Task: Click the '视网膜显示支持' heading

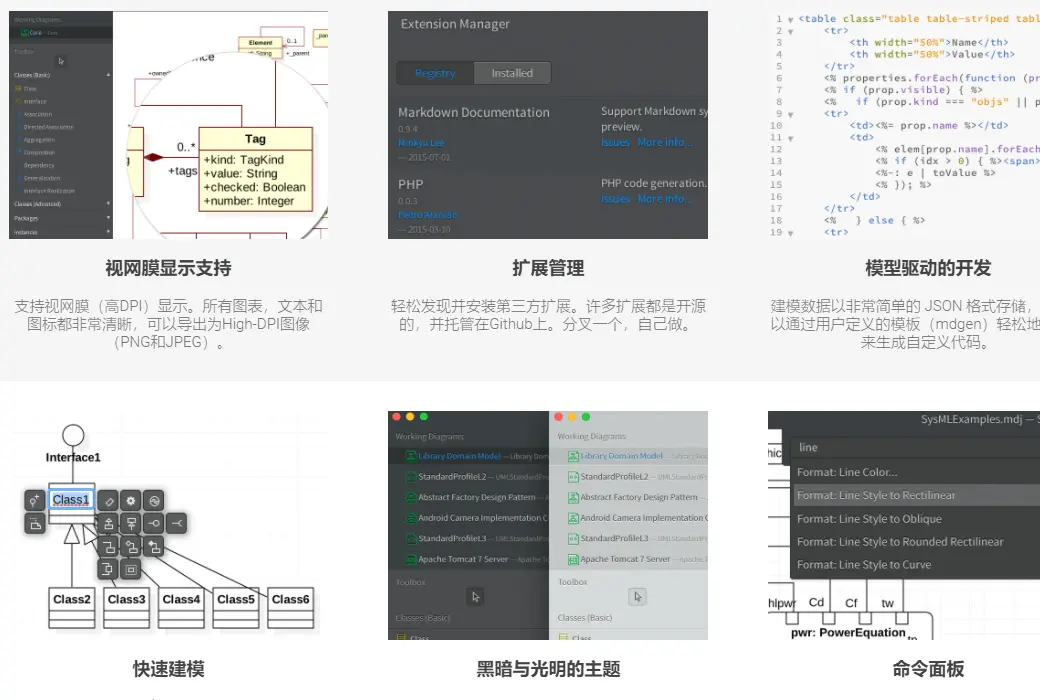Action: (168, 268)
